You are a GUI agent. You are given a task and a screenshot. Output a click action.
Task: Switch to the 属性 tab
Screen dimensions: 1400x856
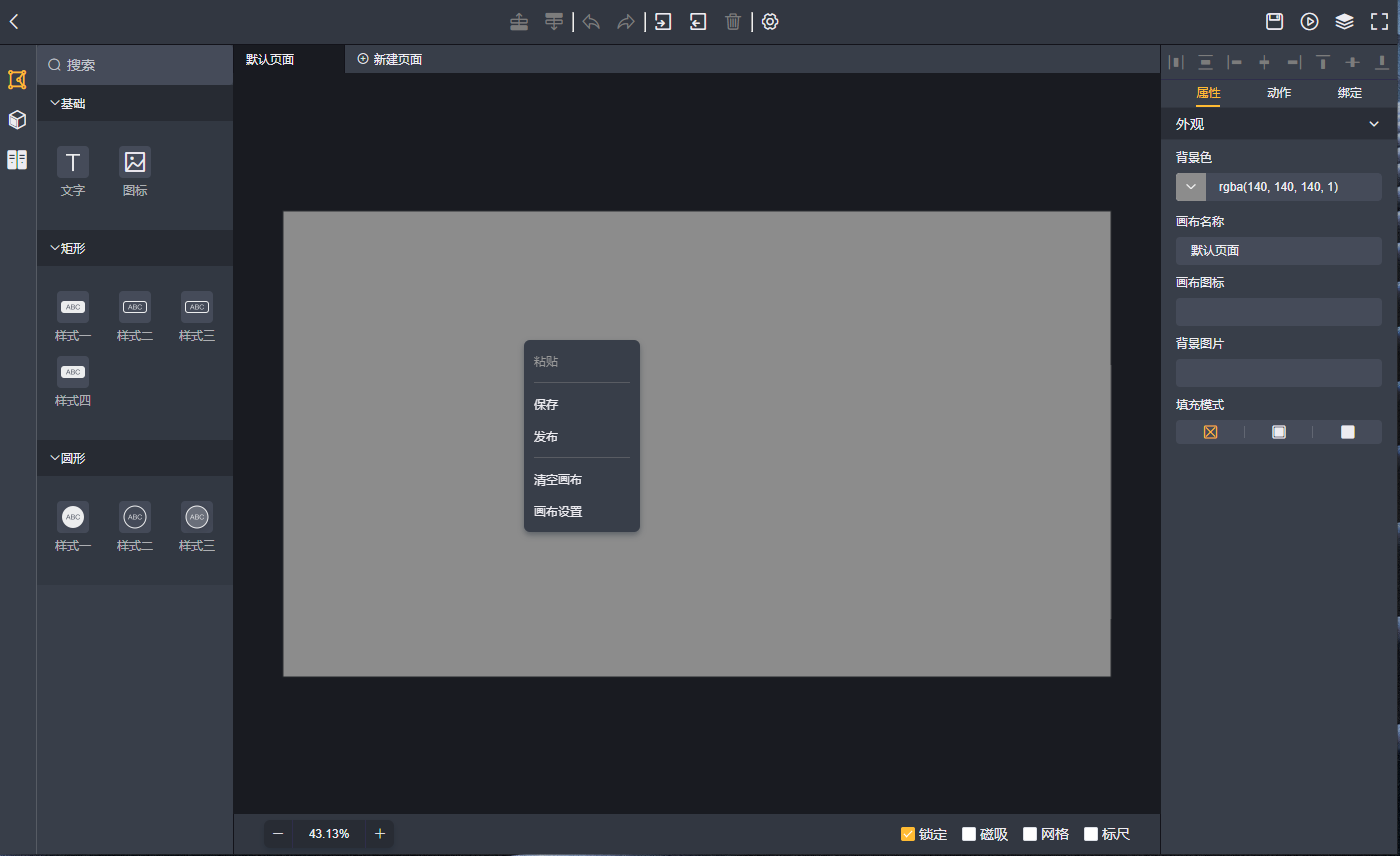tap(1208, 92)
